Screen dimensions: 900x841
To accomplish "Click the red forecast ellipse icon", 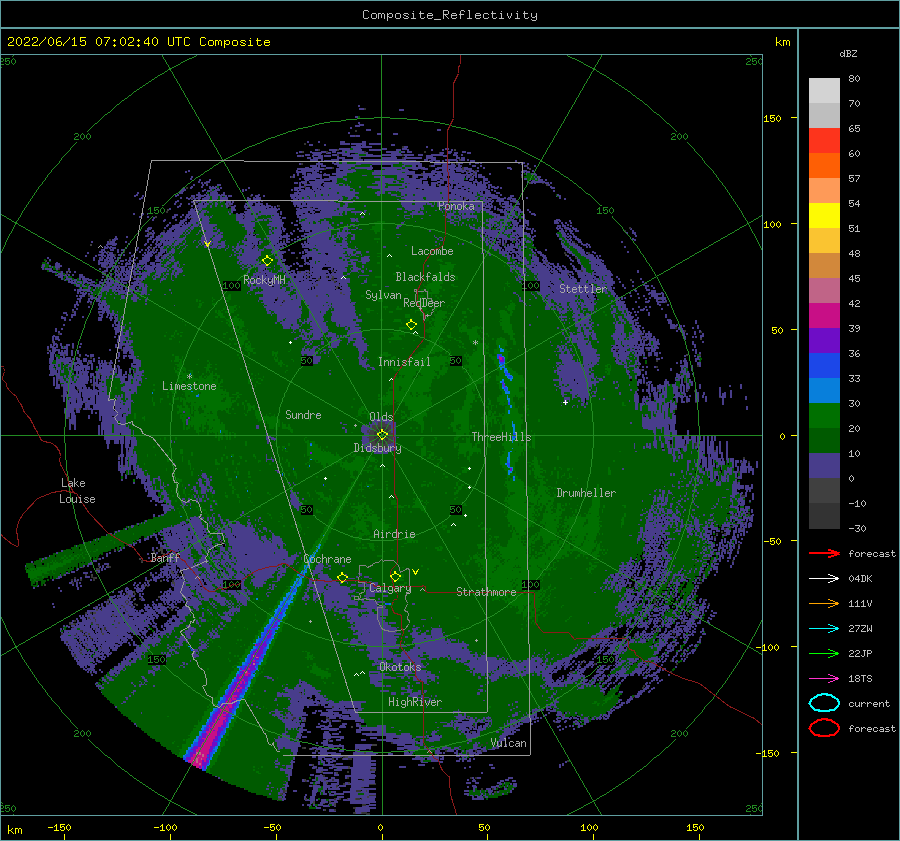I will click(x=824, y=728).
